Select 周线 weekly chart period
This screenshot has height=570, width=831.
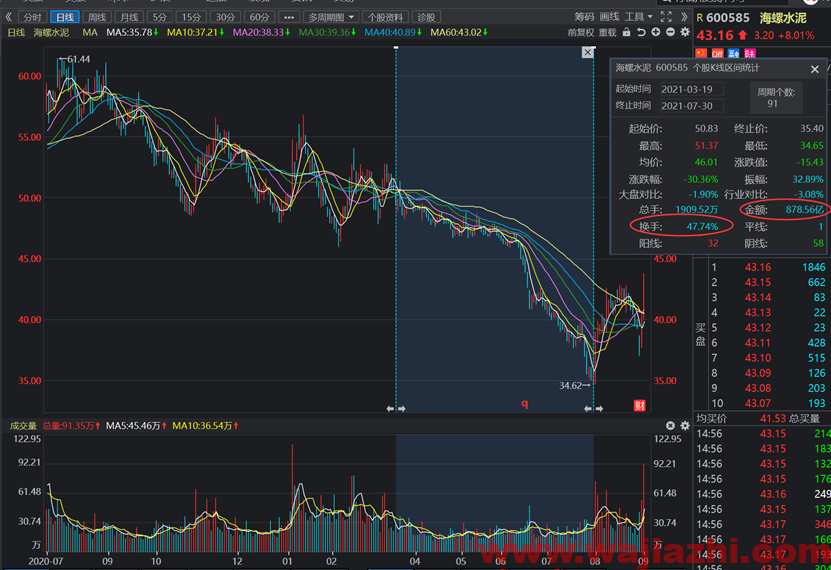[x=96, y=17]
